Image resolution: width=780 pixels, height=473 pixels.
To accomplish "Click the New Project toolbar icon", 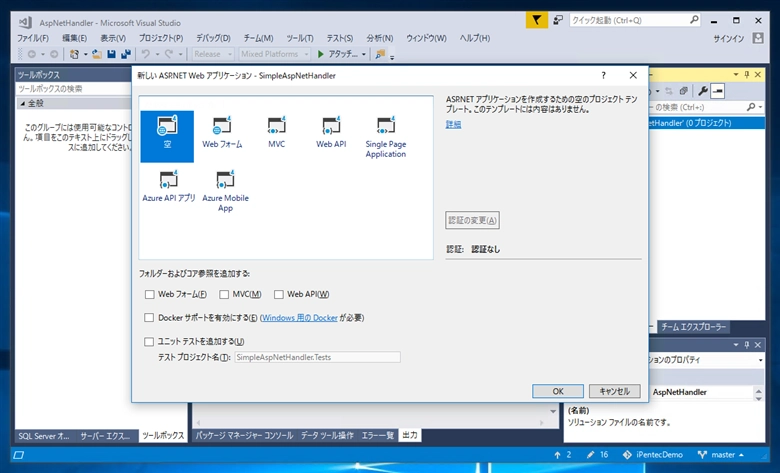I will (x=74, y=54).
